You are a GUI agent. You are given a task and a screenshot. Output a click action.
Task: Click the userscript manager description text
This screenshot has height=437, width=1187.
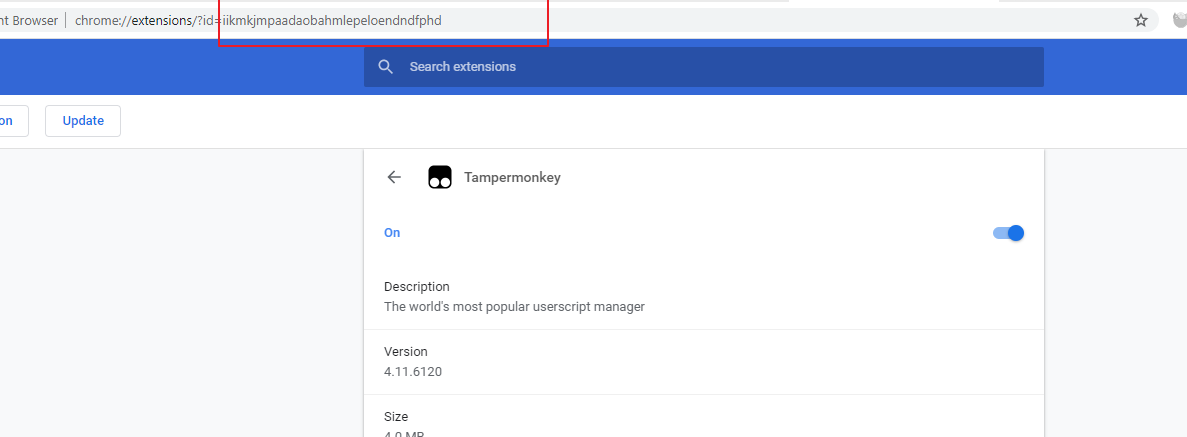(514, 307)
